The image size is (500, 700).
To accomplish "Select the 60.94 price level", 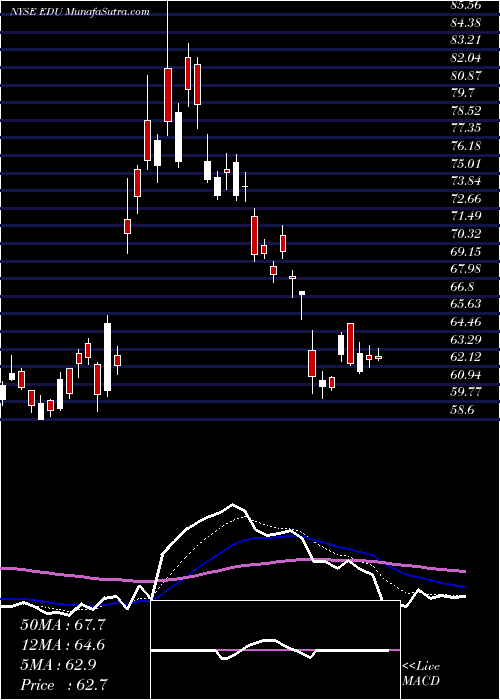I will (x=467, y=375).
